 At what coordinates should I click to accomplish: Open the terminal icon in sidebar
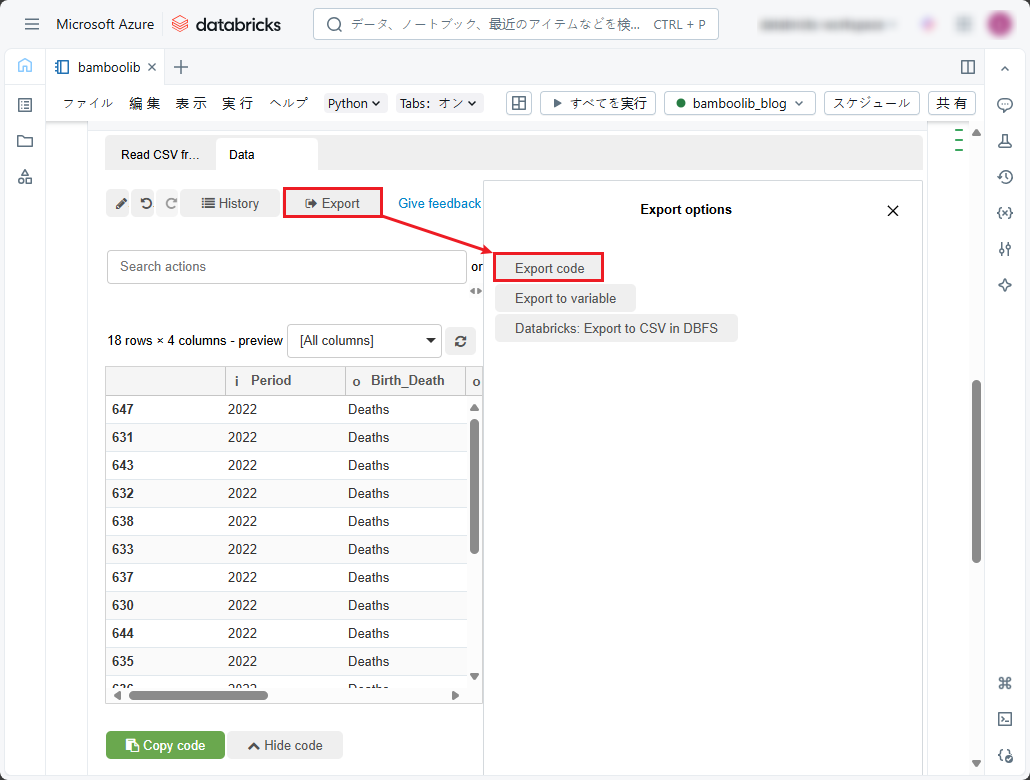[1005, 719]
